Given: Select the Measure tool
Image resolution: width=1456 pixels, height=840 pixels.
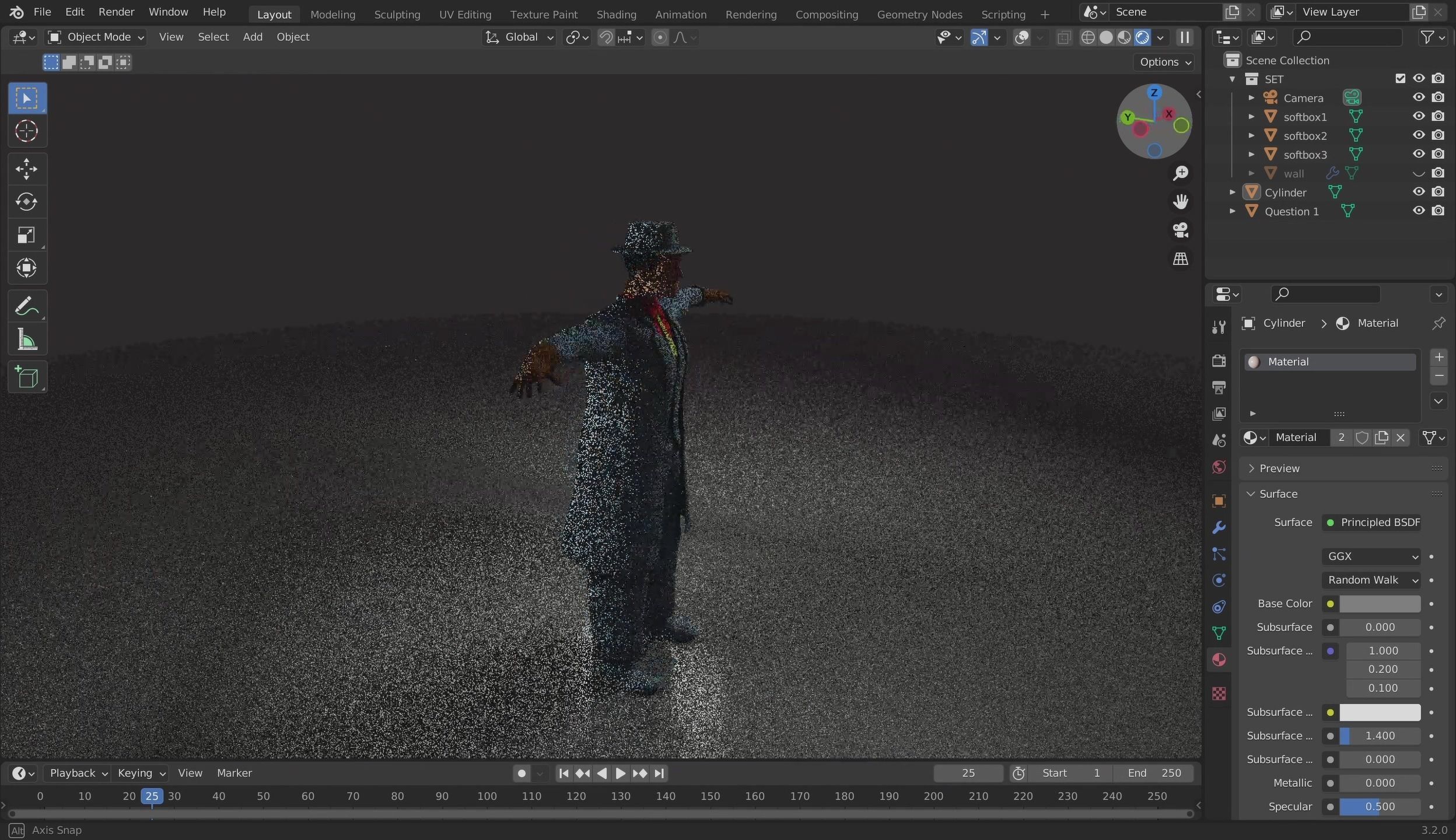Looking at the screenshot, I should 26,339.
